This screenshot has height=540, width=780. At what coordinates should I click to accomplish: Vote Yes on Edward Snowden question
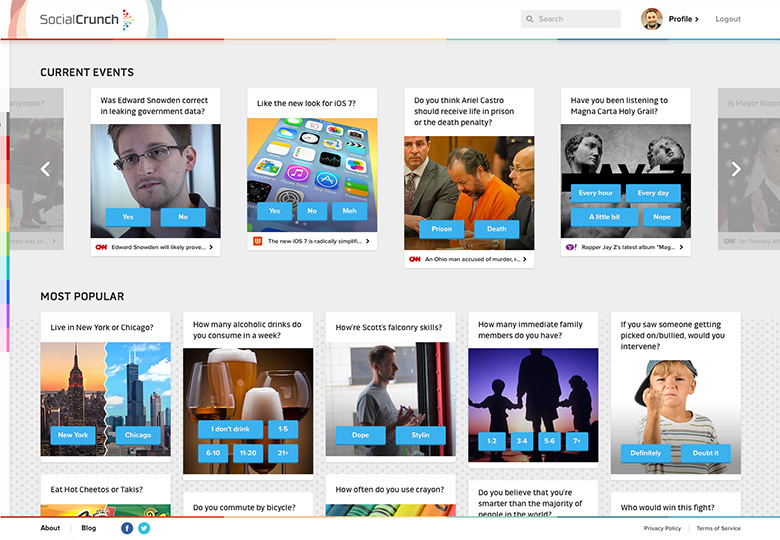tap(128, 217)
